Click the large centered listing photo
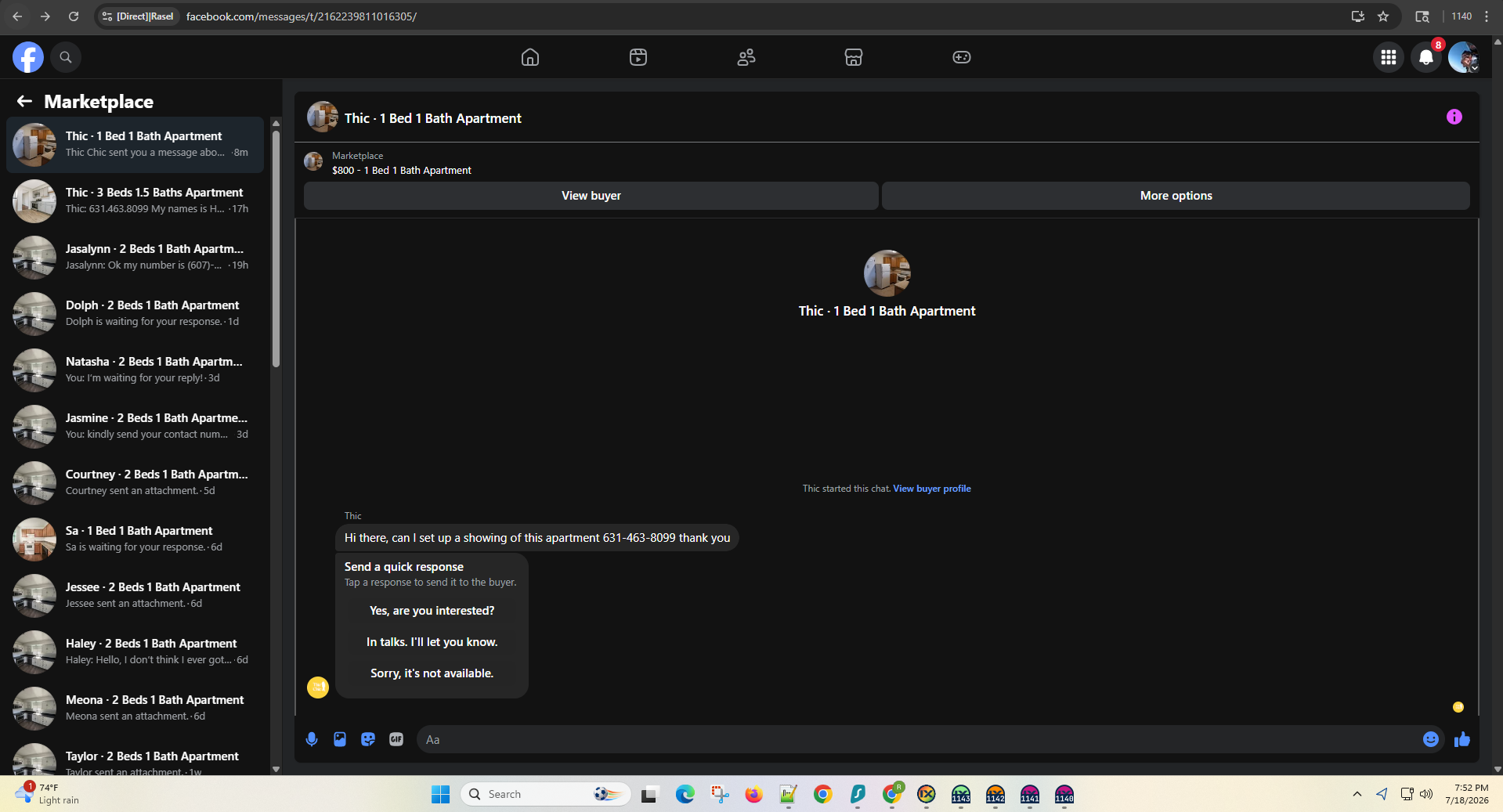1503x812 pixels. (x=887, y=273)
